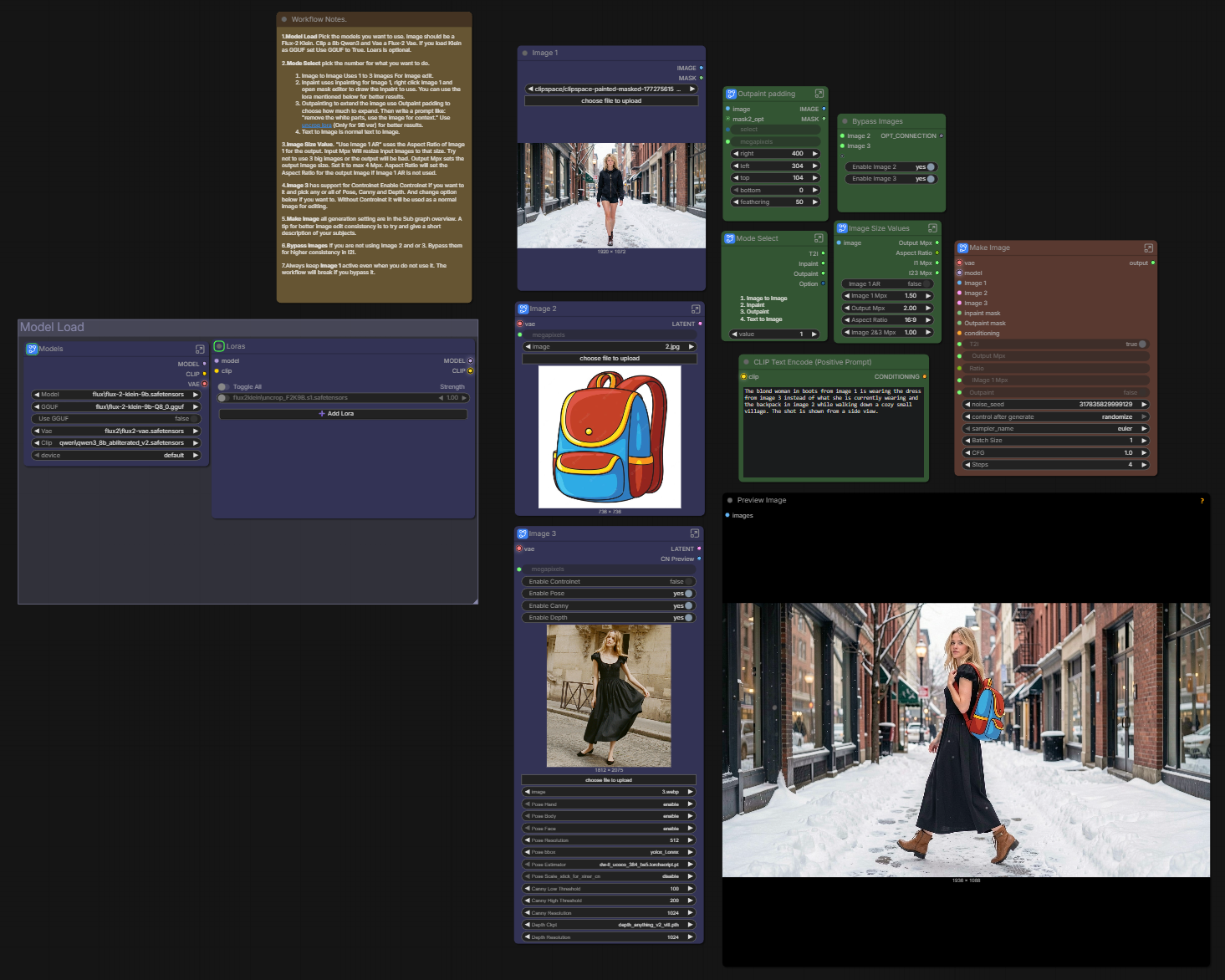Disable the Enable Pose switch
Screen dimensions: 1225x980
(x=688, y=594)
